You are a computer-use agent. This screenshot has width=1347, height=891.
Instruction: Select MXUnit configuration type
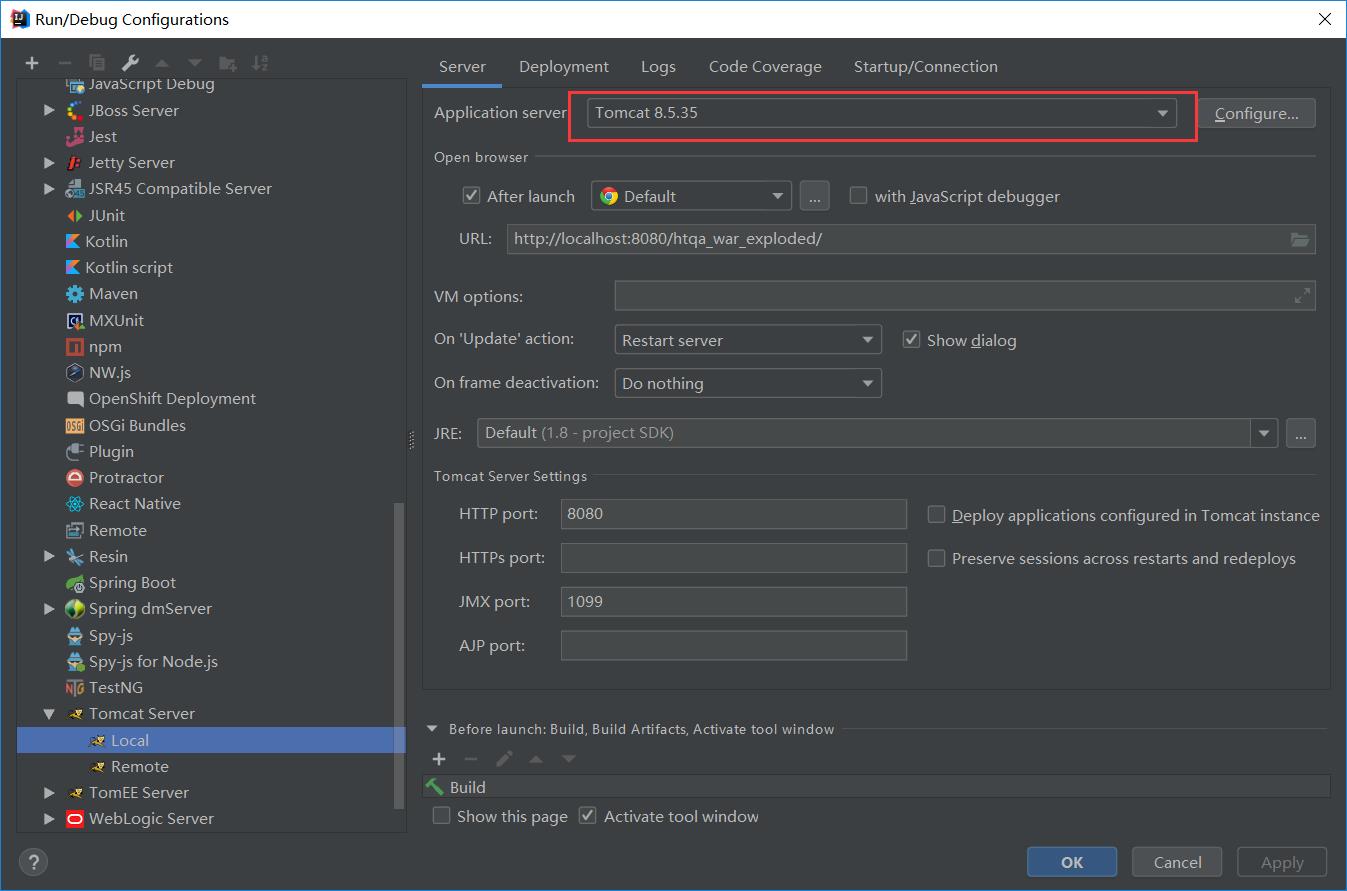tap(116, 320)
